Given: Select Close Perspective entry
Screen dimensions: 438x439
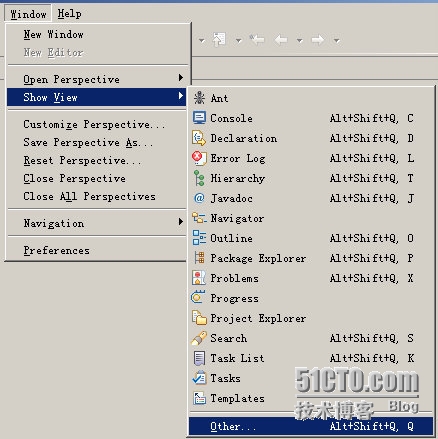Looking at the screenshot, I should click(x=97, y=178).
